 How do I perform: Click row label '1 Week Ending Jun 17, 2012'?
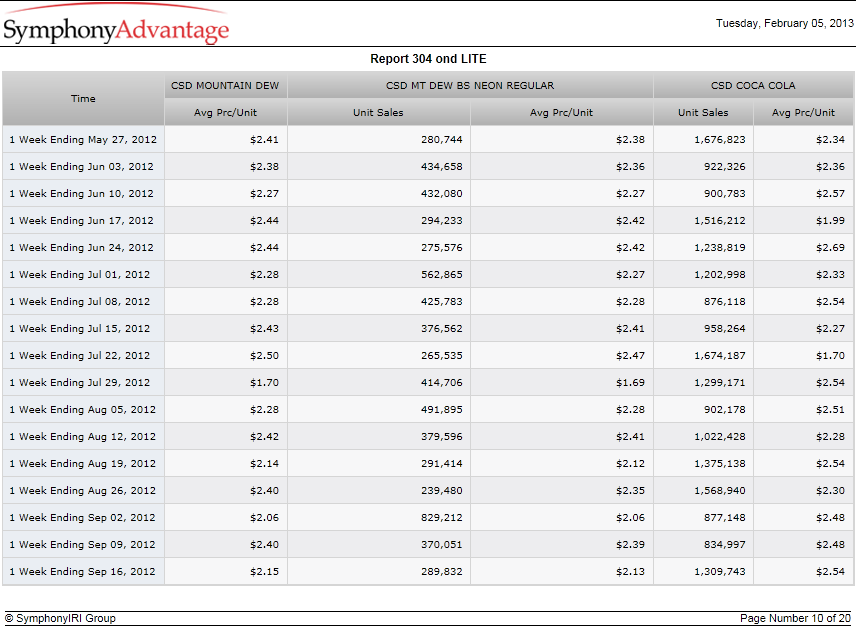(x=81, y=221)
